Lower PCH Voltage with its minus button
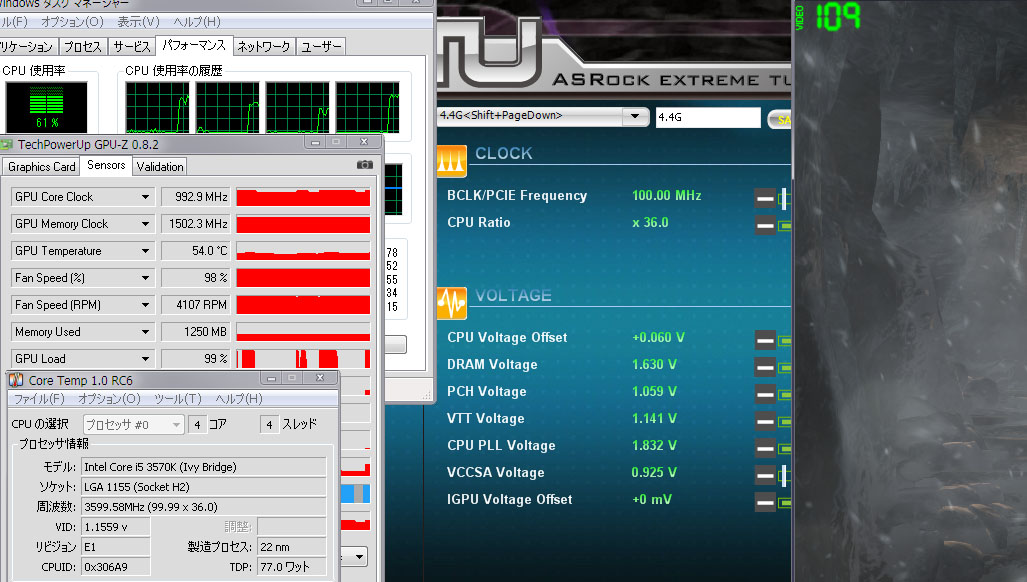 pyautogui.click(x=764, y=394)
